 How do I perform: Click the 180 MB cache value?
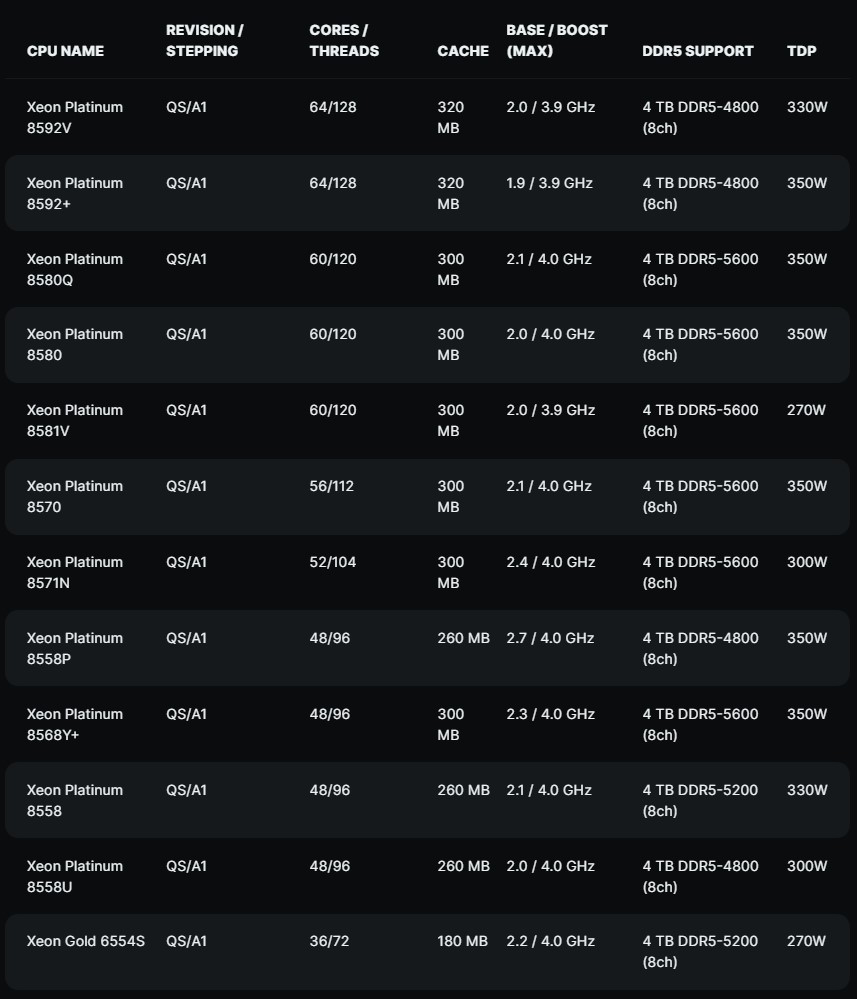(462, 941)
